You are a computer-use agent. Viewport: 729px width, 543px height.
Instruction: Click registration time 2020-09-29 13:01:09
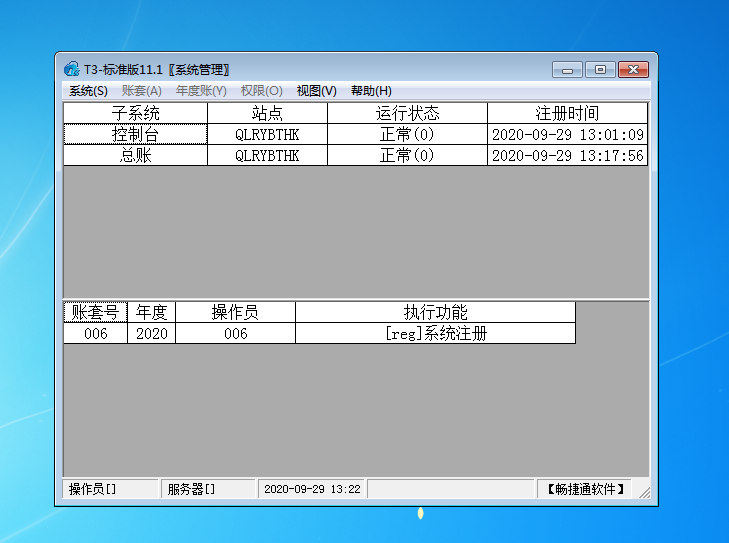point(567,134)
